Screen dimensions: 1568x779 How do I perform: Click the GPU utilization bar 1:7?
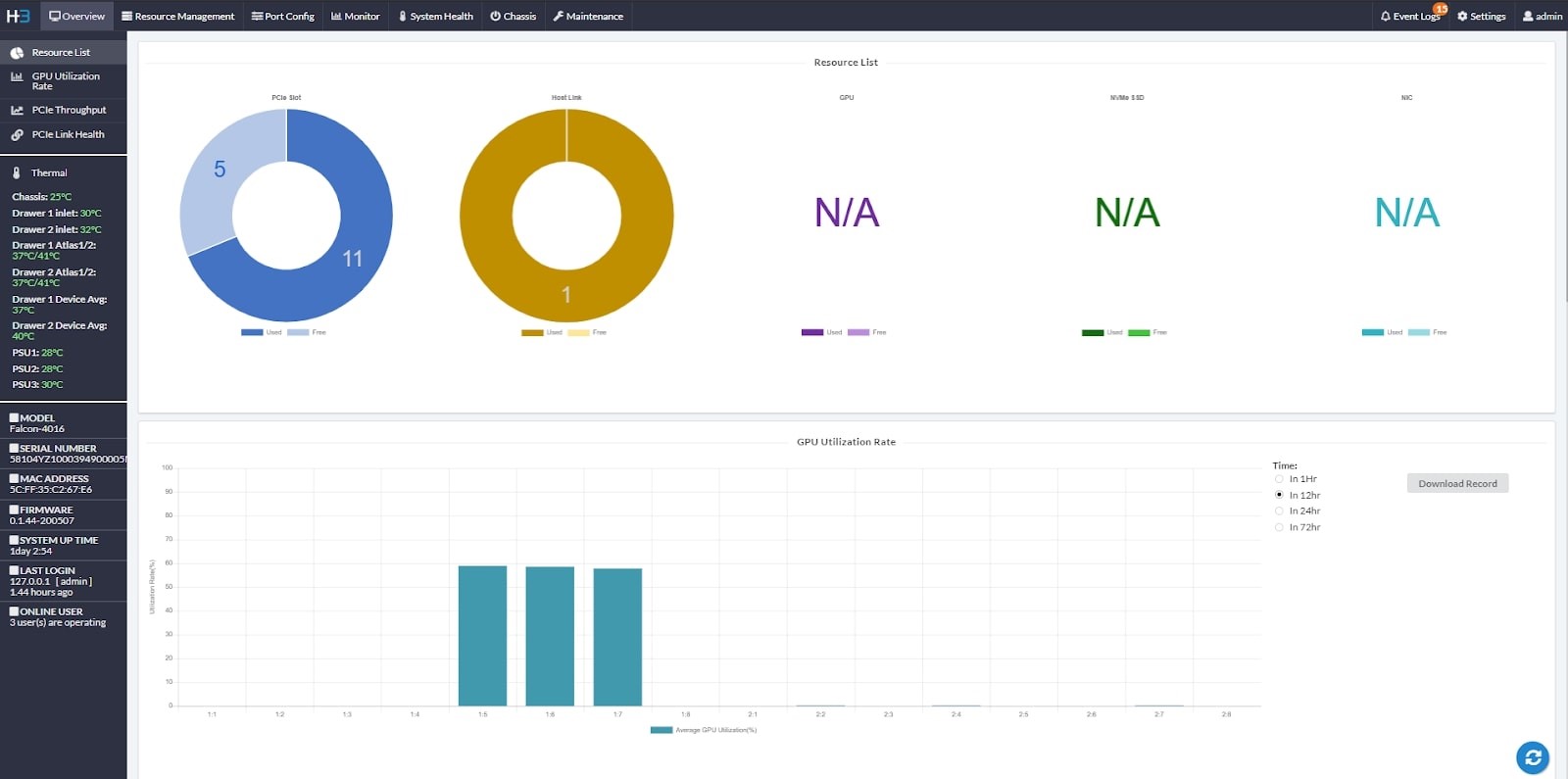(617, 637)
